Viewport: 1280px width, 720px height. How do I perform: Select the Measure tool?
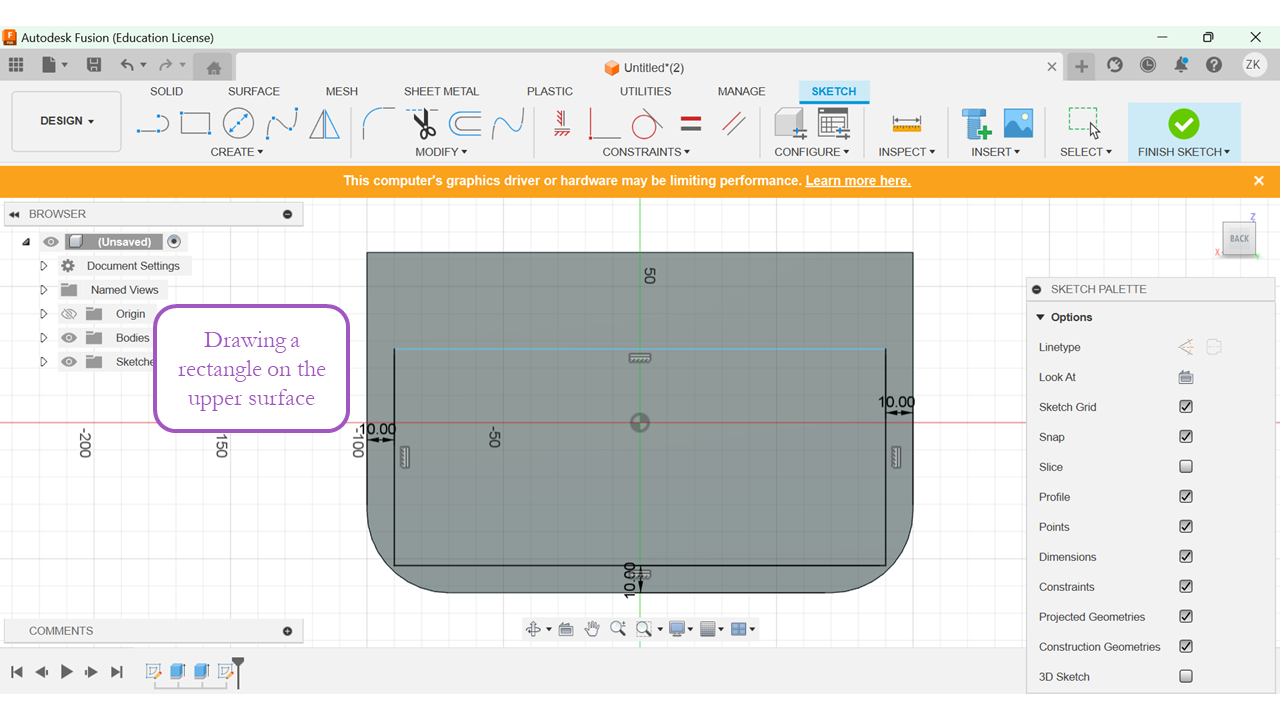point(907,124)
